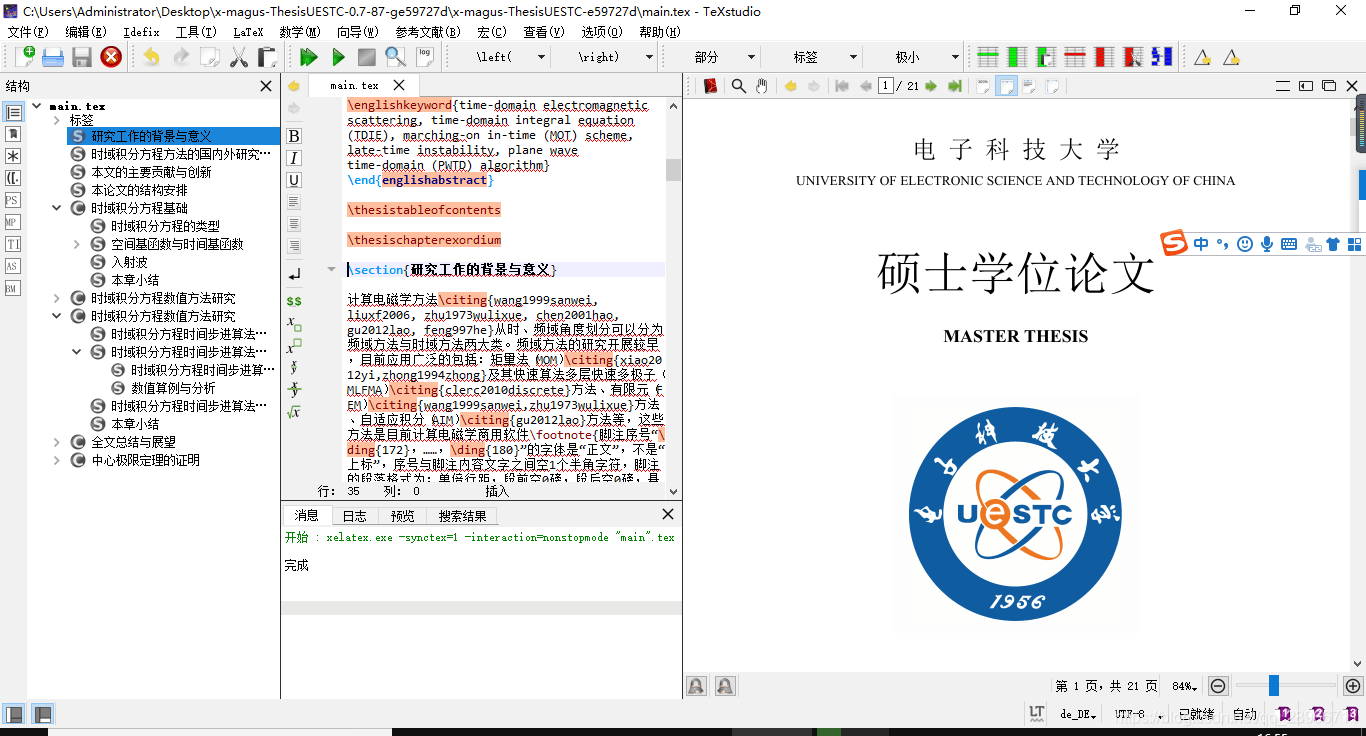The image size is (1366, 736).
Task: Click Italic icon in editor side toolbar
Action: tap(294, 158)
